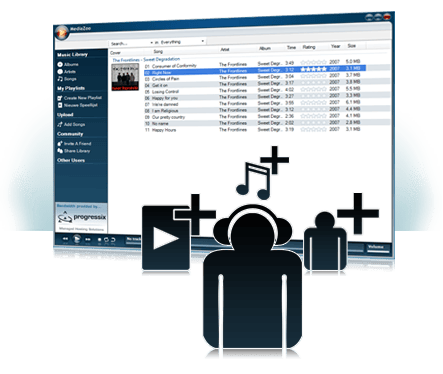
Task: Skip to next track in player bar
Action: 88,239
